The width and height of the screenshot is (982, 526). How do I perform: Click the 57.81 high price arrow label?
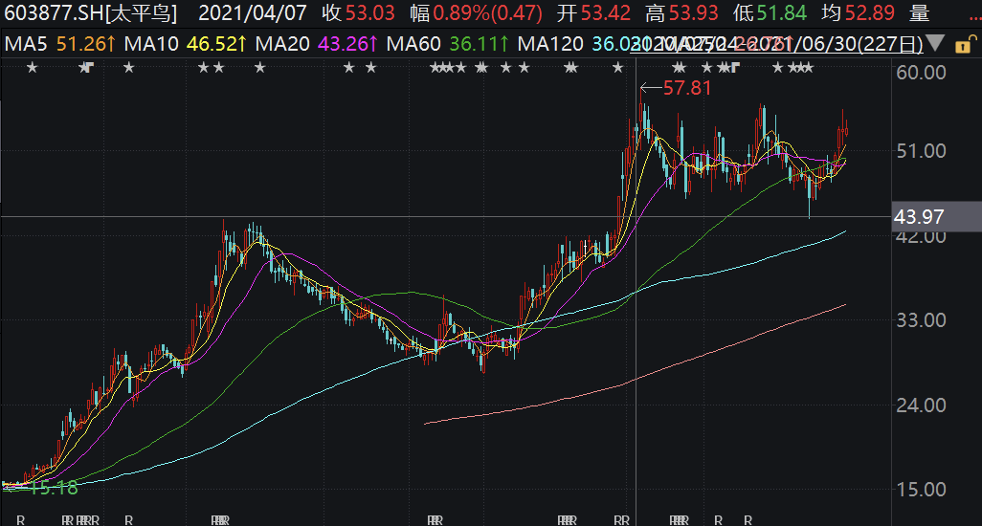(676, 88)
